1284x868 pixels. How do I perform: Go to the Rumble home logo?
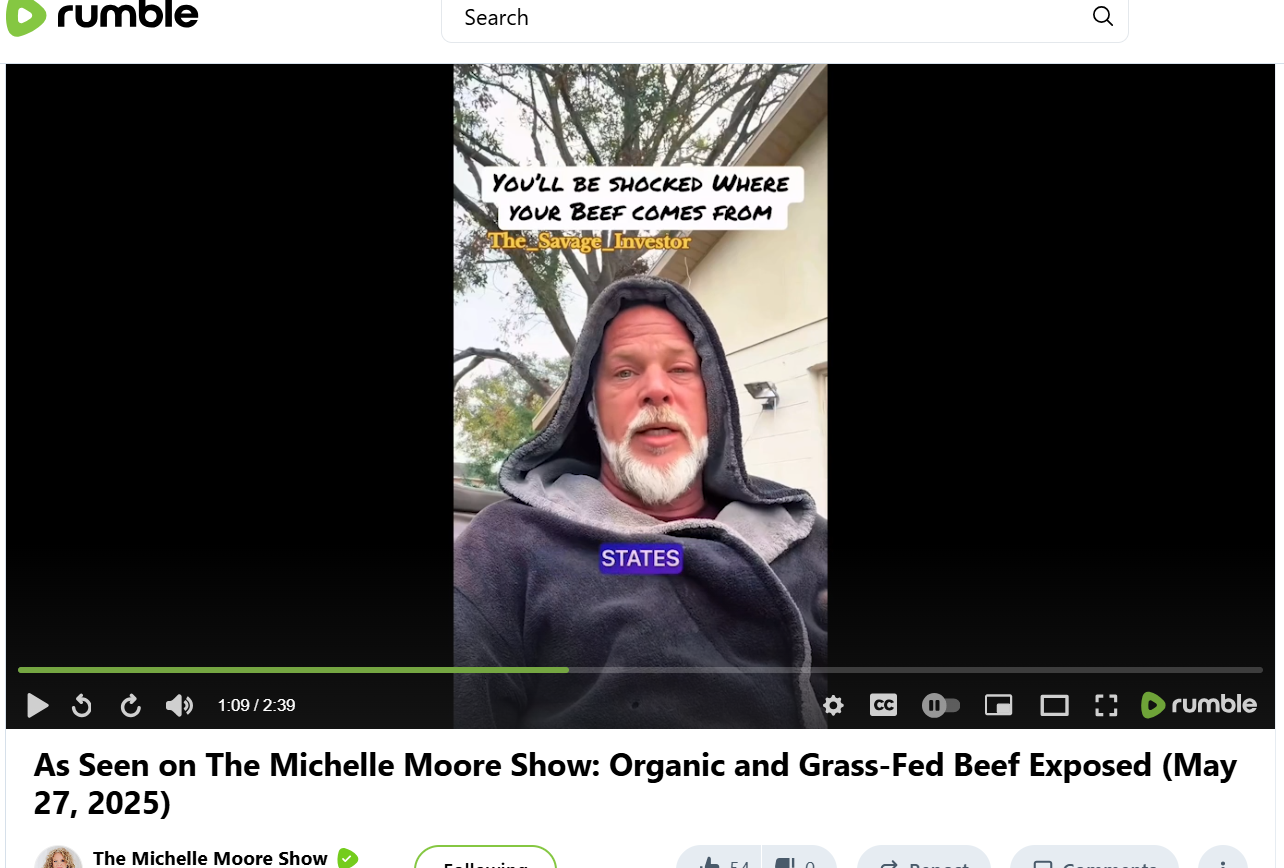[x=102, y=16]
